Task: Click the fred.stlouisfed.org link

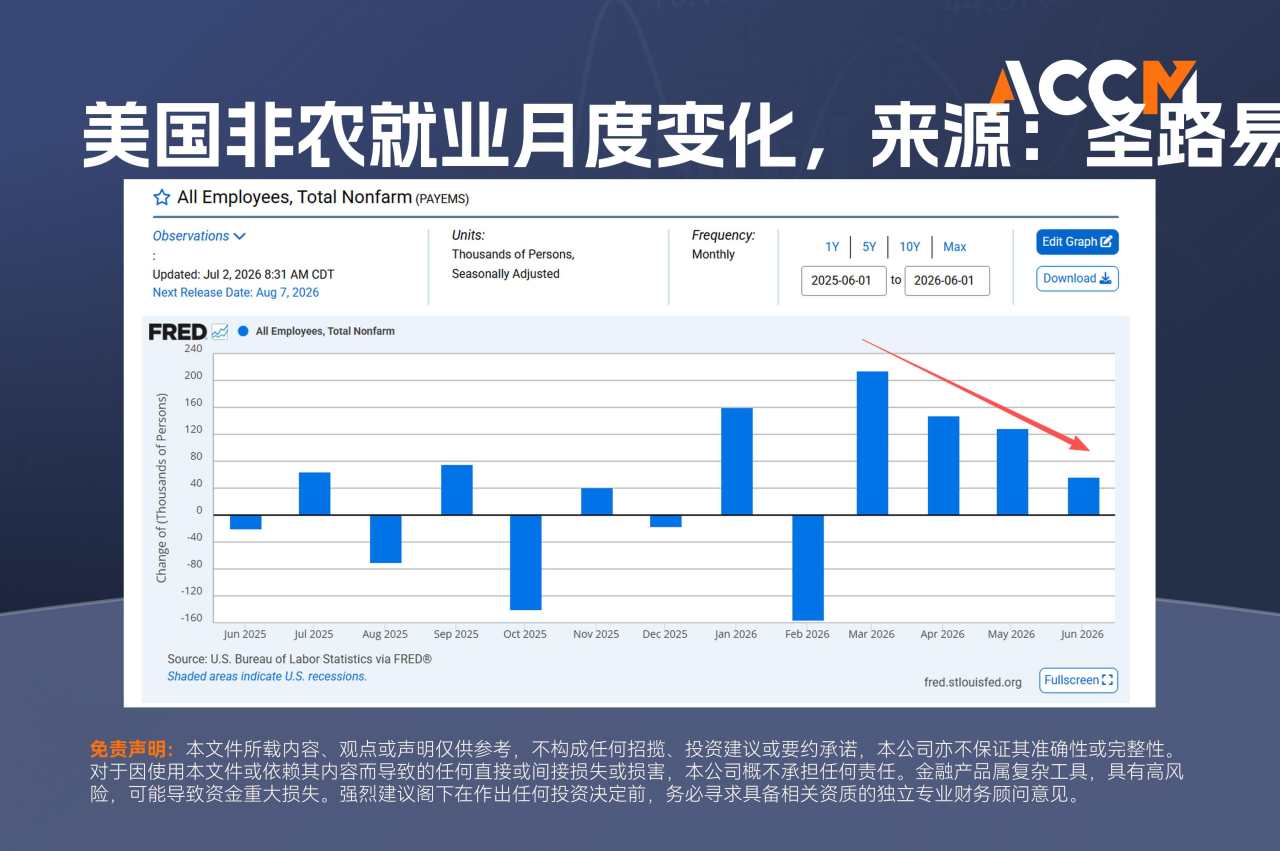Action: [973, 682]
